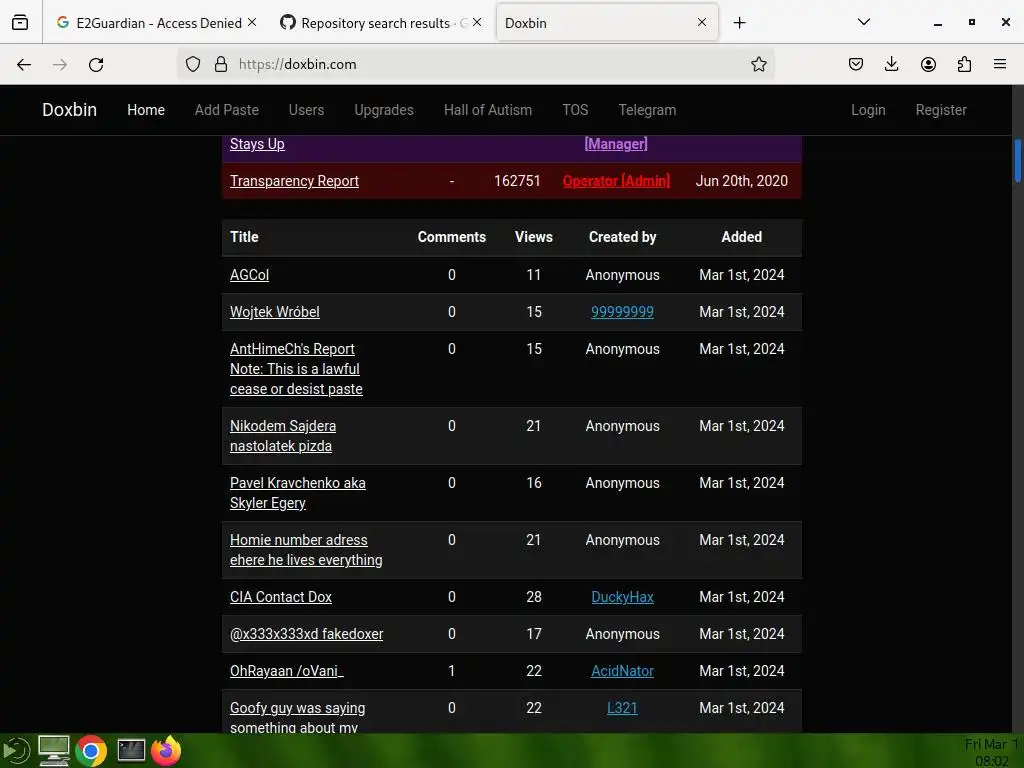
Task: Click the Login link
Action: point(868,110)
